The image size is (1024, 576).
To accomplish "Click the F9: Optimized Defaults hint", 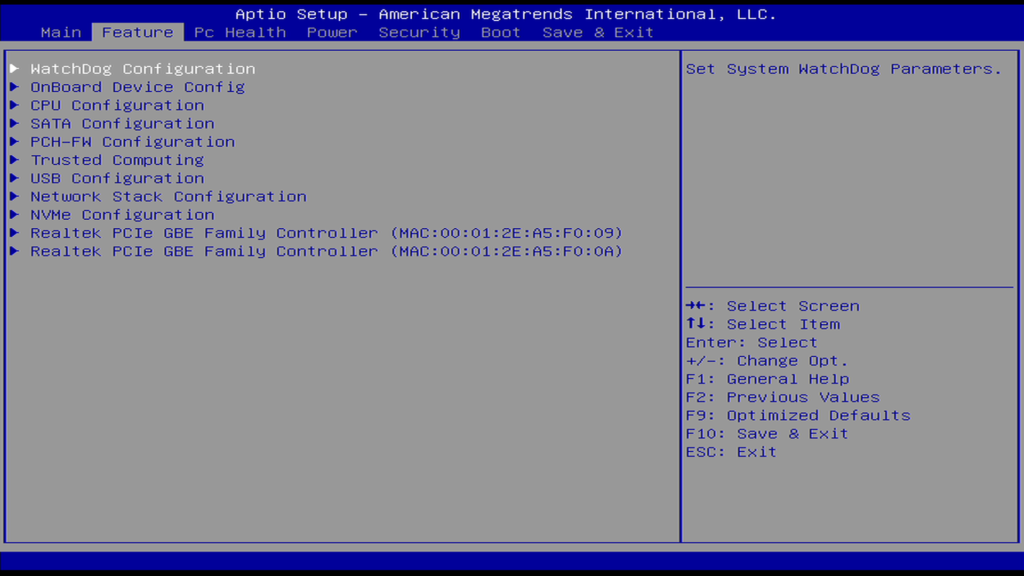I will [x=798, y=415].
